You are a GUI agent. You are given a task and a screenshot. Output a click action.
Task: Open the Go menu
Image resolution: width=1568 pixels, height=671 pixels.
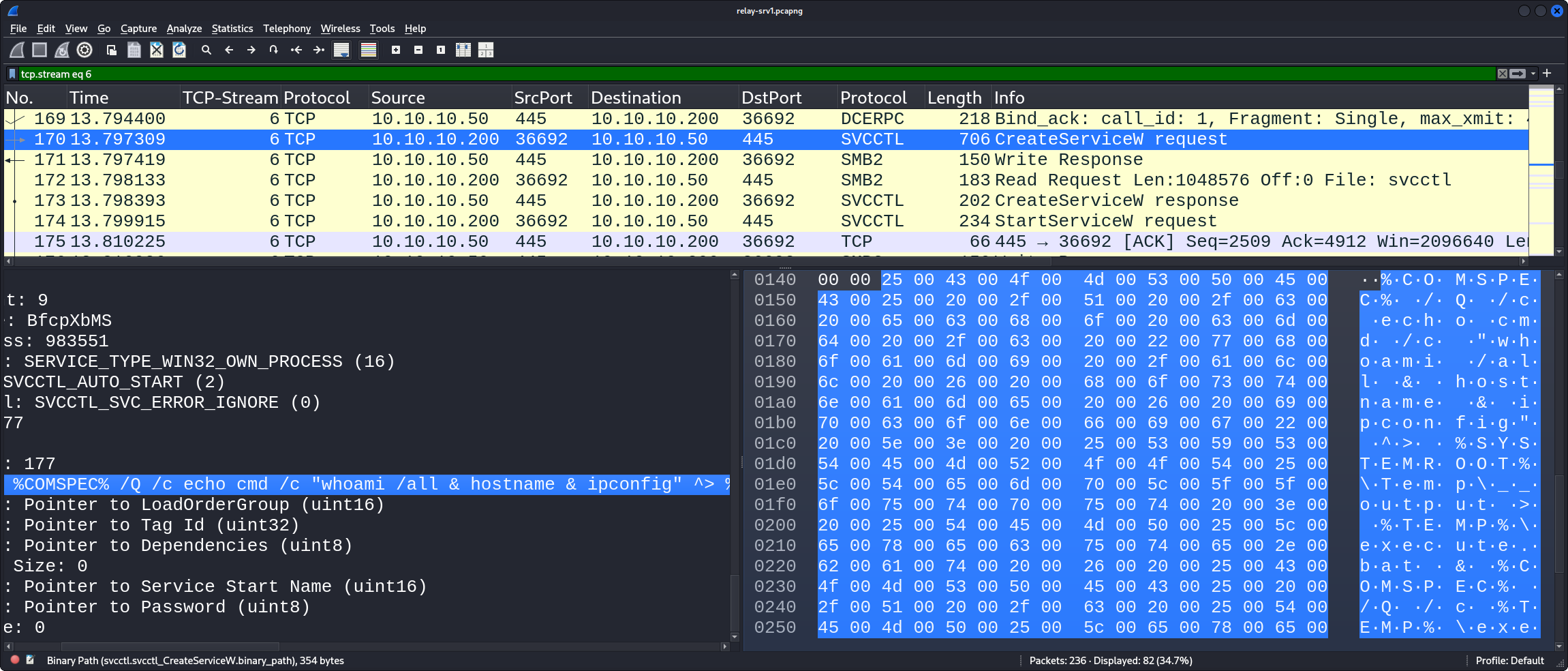click(104, 29)
